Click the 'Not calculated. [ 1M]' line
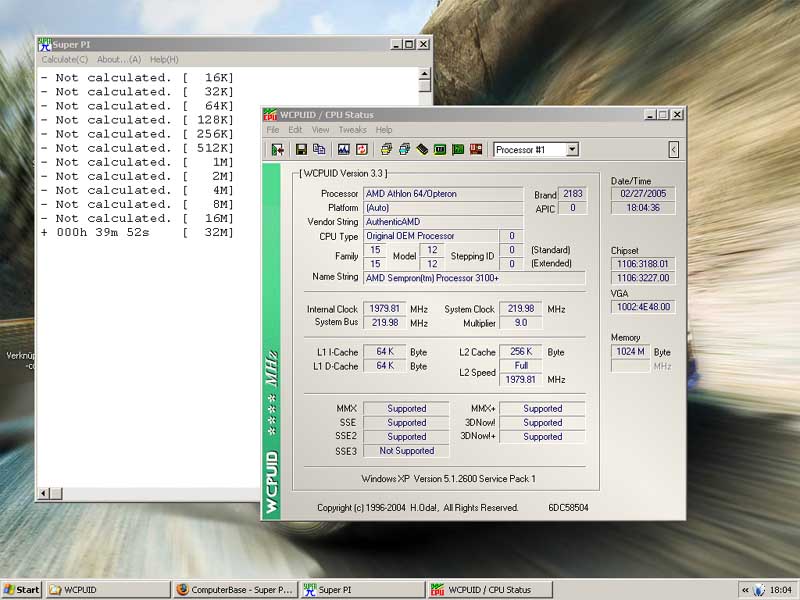 click(137, 162)
